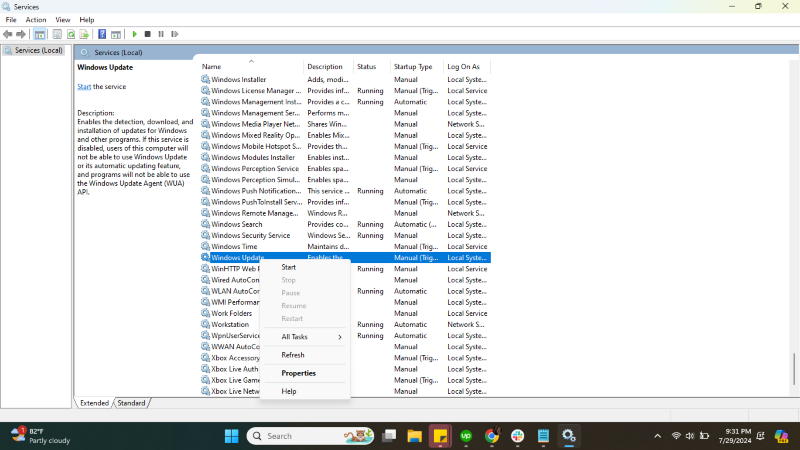Open the Upwork app from the taskbar
The image size is (800, 450).
(466, 436)
